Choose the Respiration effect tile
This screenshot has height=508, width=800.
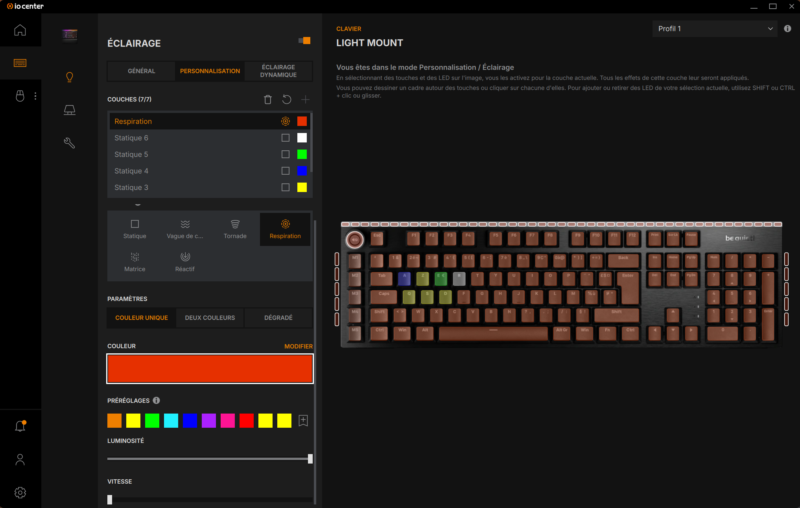(285, 229)
